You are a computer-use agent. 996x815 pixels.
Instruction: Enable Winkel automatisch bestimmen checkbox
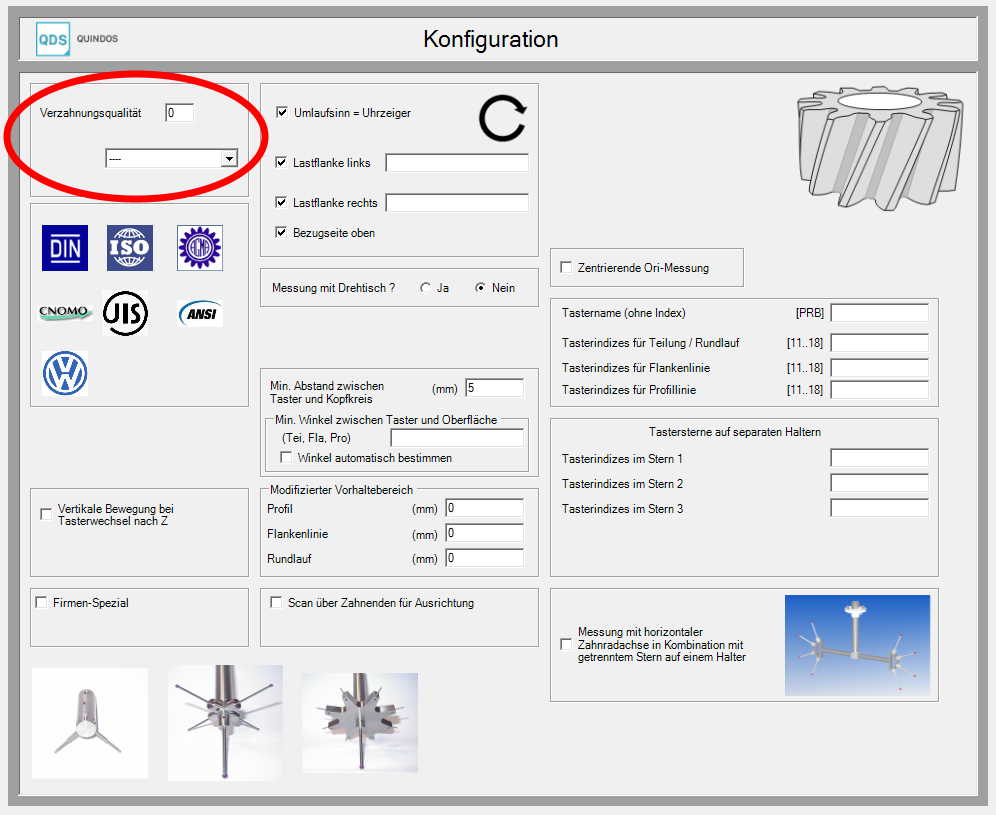286,457
